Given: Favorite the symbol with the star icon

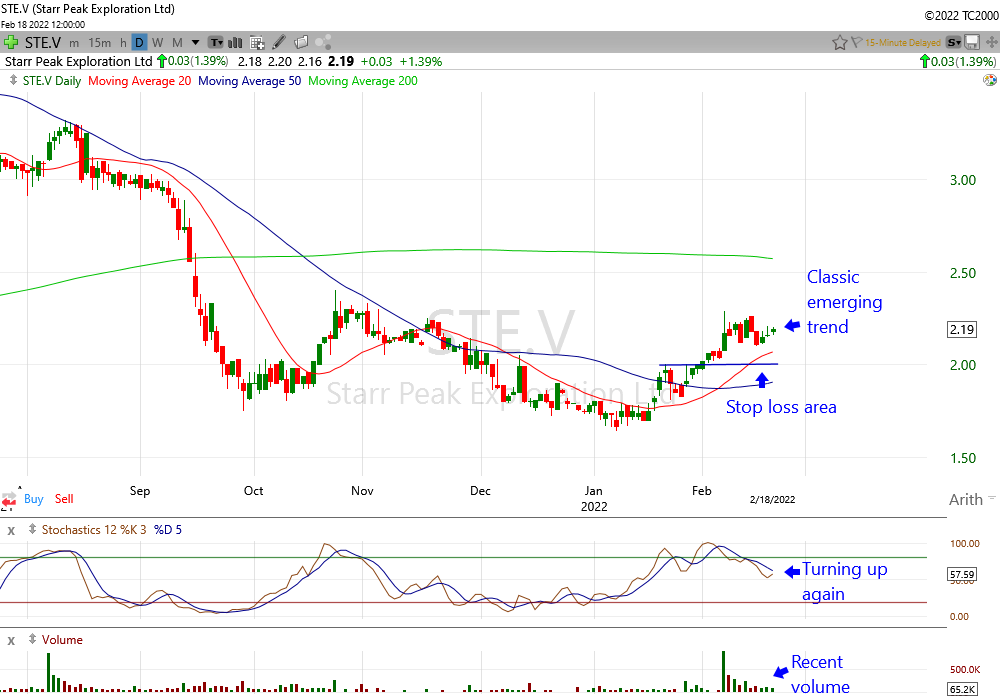Looking at the screenshot, I should [839, 43].
